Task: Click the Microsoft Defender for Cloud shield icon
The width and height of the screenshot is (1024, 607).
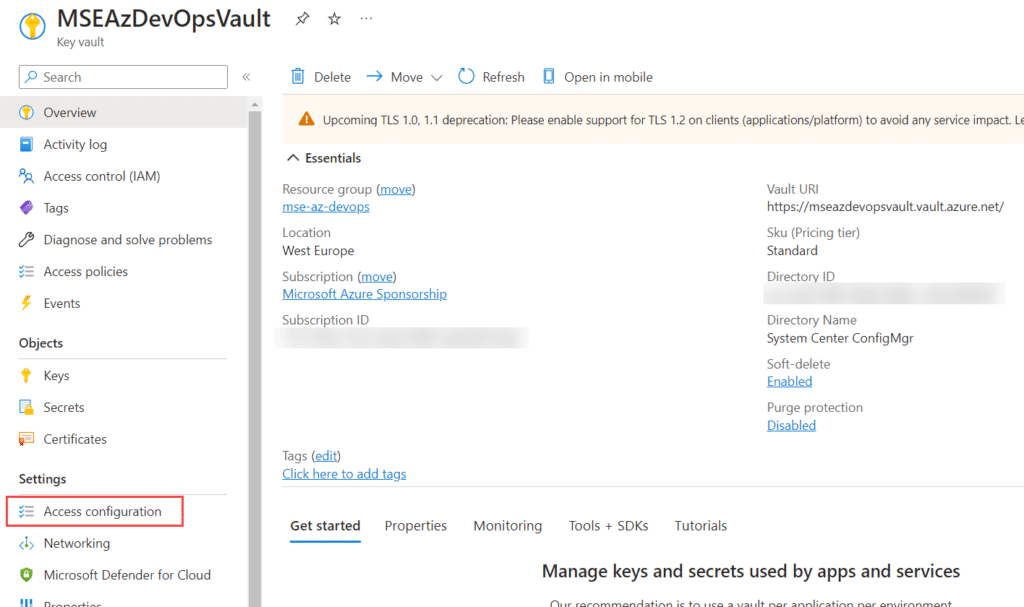Action: (26, 575)
